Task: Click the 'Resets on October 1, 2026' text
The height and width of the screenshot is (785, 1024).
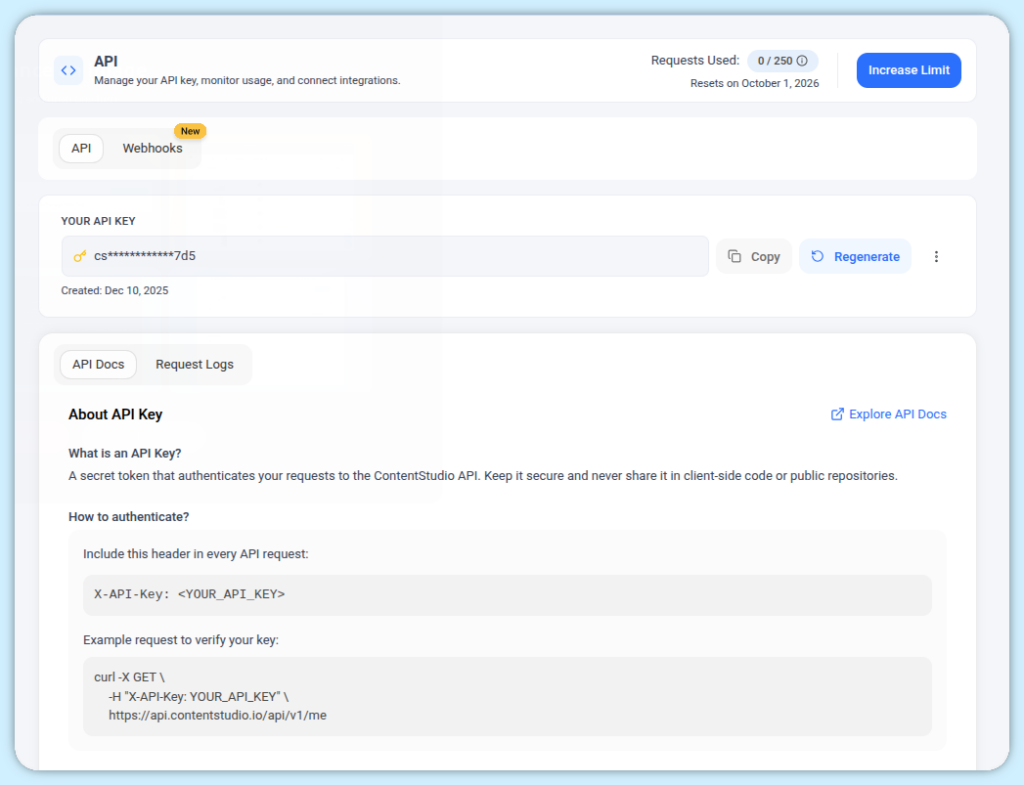Action: pyautogui.click(x=754, y=84)
